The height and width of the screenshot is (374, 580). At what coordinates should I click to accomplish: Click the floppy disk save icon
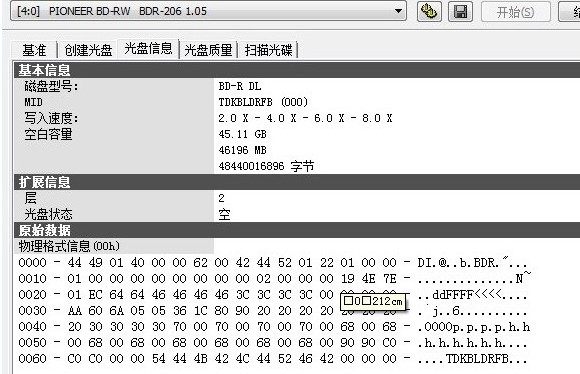(460, 11)
